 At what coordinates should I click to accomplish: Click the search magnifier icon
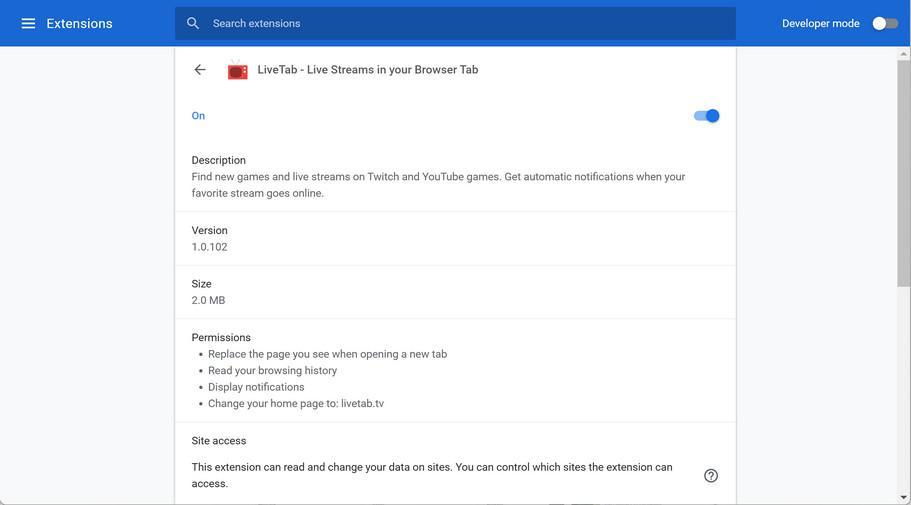coord(193,23)
